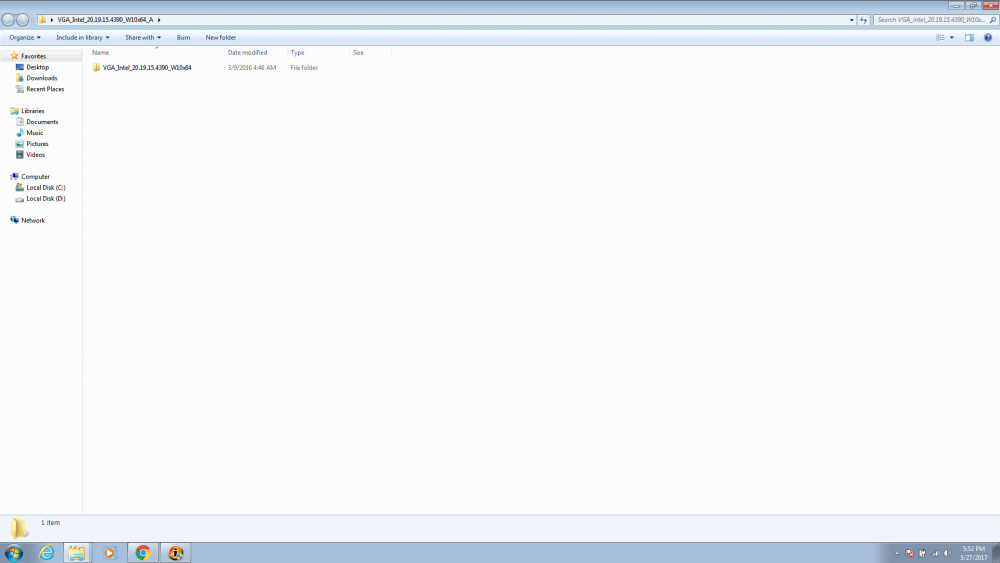Screen dimensions: 1000x563
Task: Click the Windows Explorer taskbar icon
Action: 77,553
